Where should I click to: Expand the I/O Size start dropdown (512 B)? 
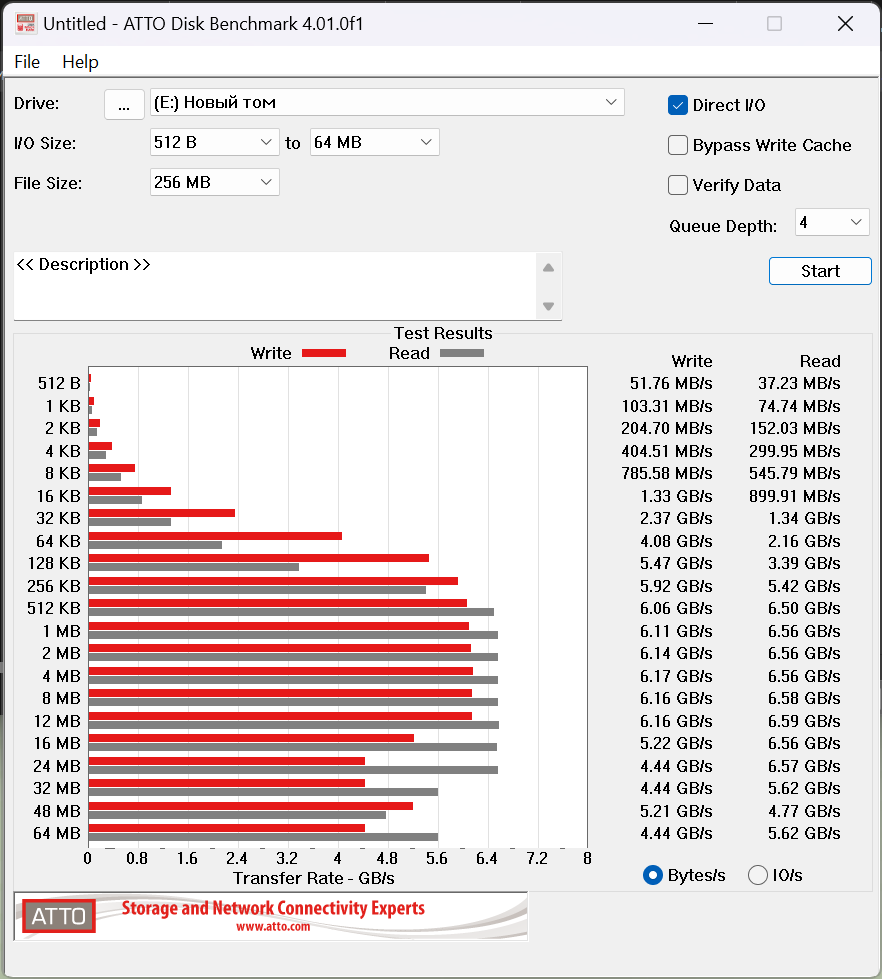[214, 142]
